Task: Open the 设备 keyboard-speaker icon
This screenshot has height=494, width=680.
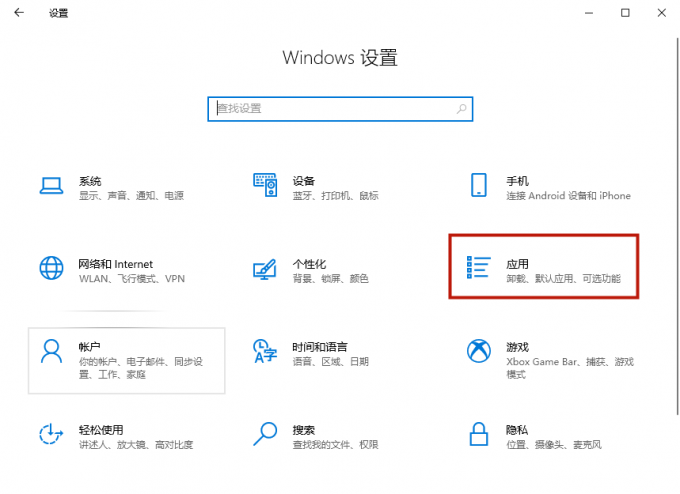Action: coord(265,185)
